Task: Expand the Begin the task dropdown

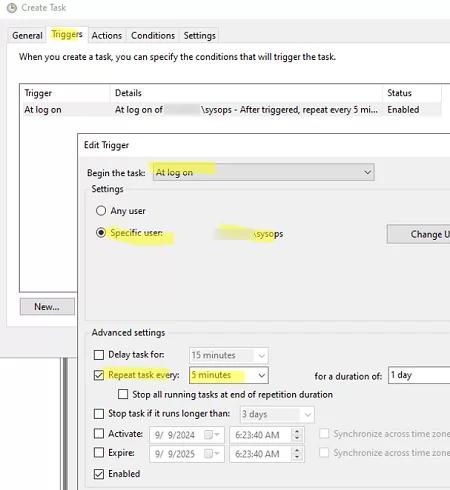Action: tap(263, 172)
